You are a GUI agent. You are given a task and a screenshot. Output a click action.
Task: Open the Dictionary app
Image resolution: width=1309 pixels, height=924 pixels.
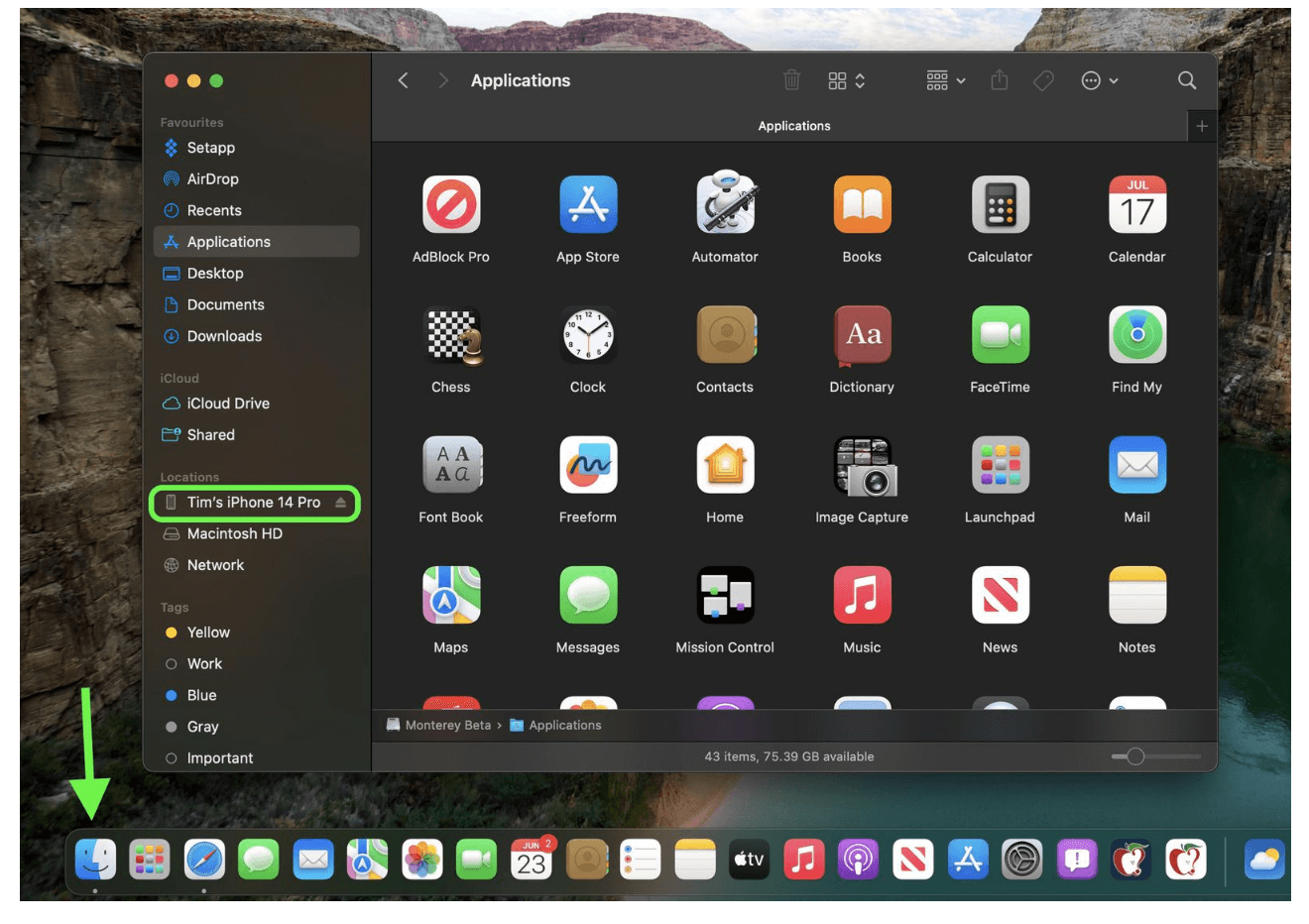pos(862,335)
